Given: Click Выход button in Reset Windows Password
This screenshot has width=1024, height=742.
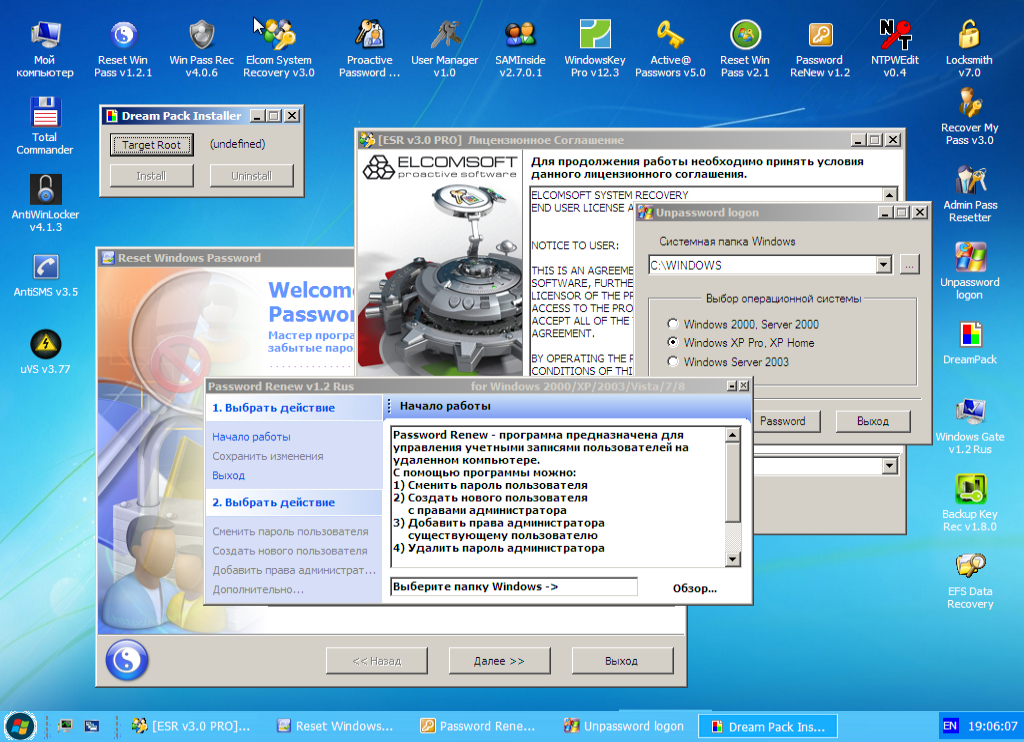Looking at the screenshot, I should [x=622, y=661].
